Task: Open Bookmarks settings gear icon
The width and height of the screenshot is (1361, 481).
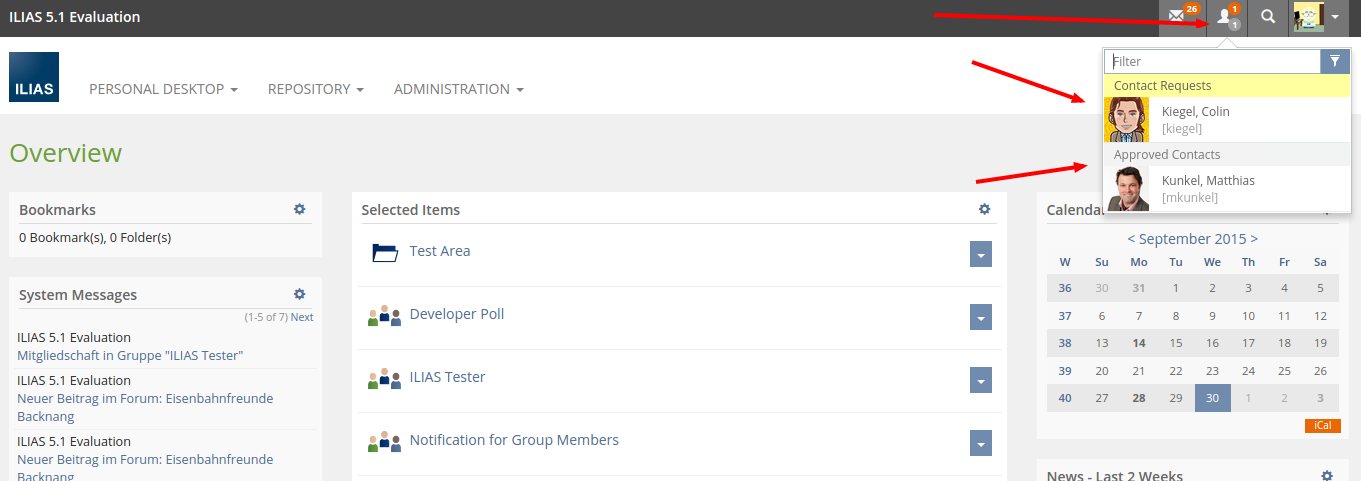Action: click(299, 209)
